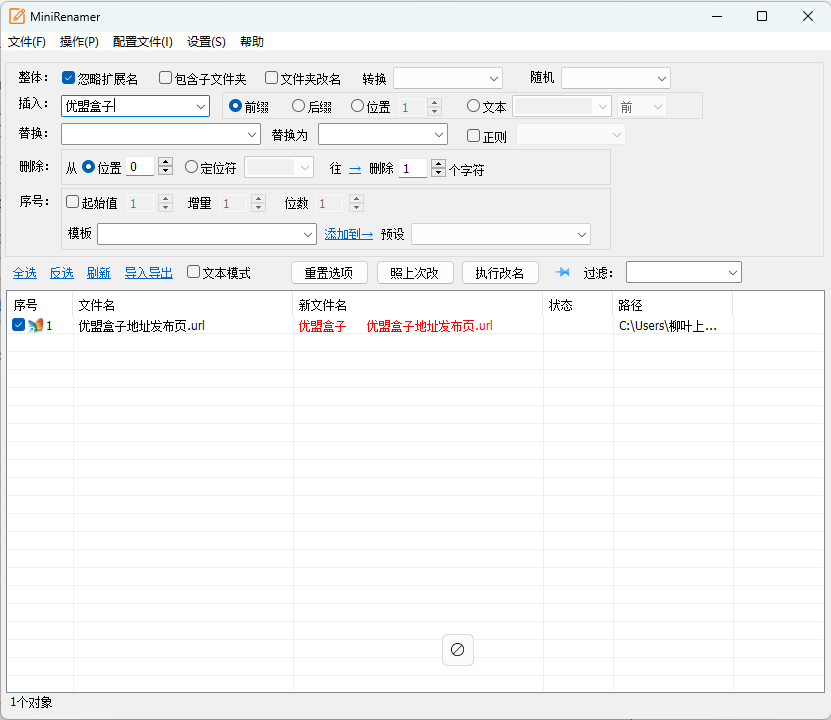This screenshot has width=831, height=720.
Task: Toggle the 忽略扩展名 checkbox
Action: coord(68,78)
